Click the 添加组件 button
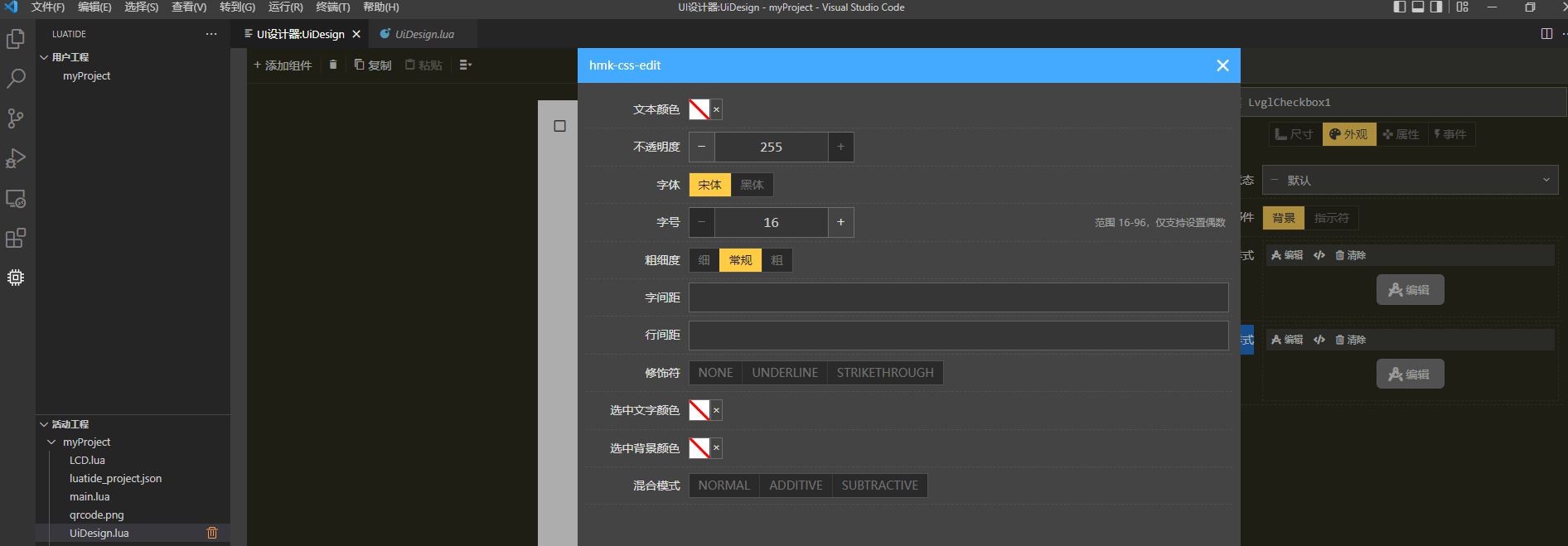The image size is (1568, 546). 283,65
